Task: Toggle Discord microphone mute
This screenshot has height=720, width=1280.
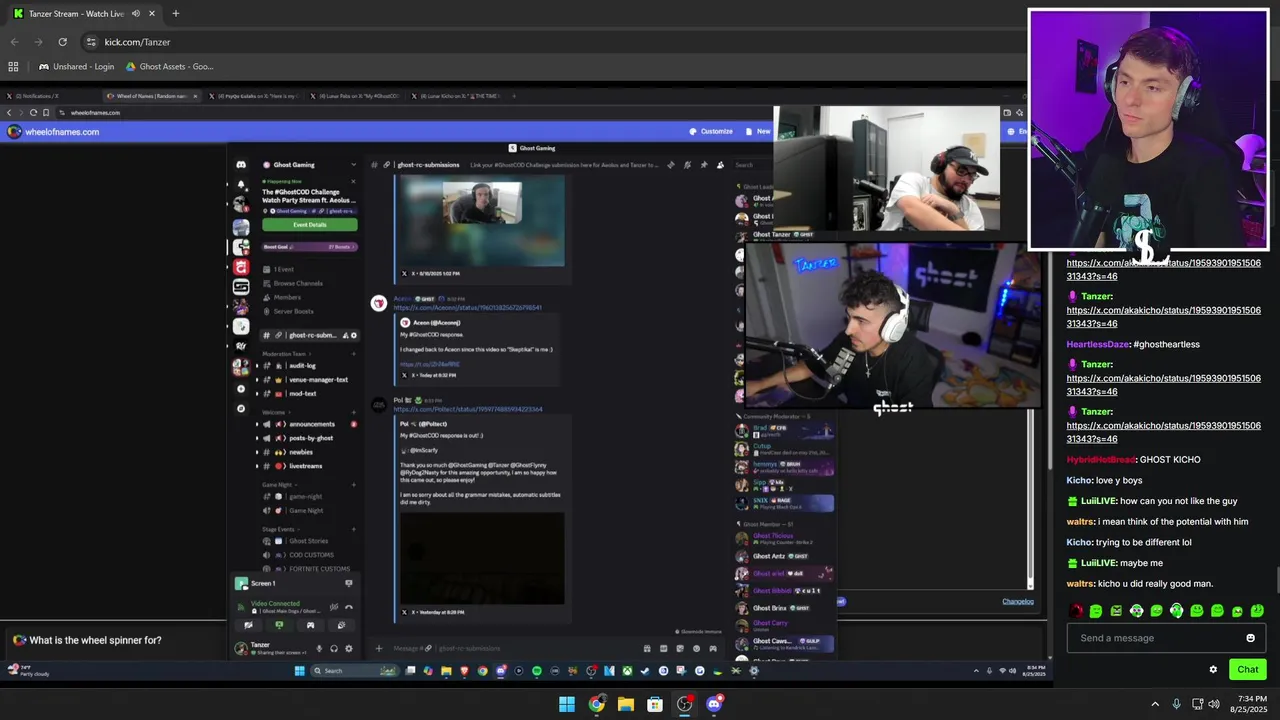Action: (x=319, y=649)
